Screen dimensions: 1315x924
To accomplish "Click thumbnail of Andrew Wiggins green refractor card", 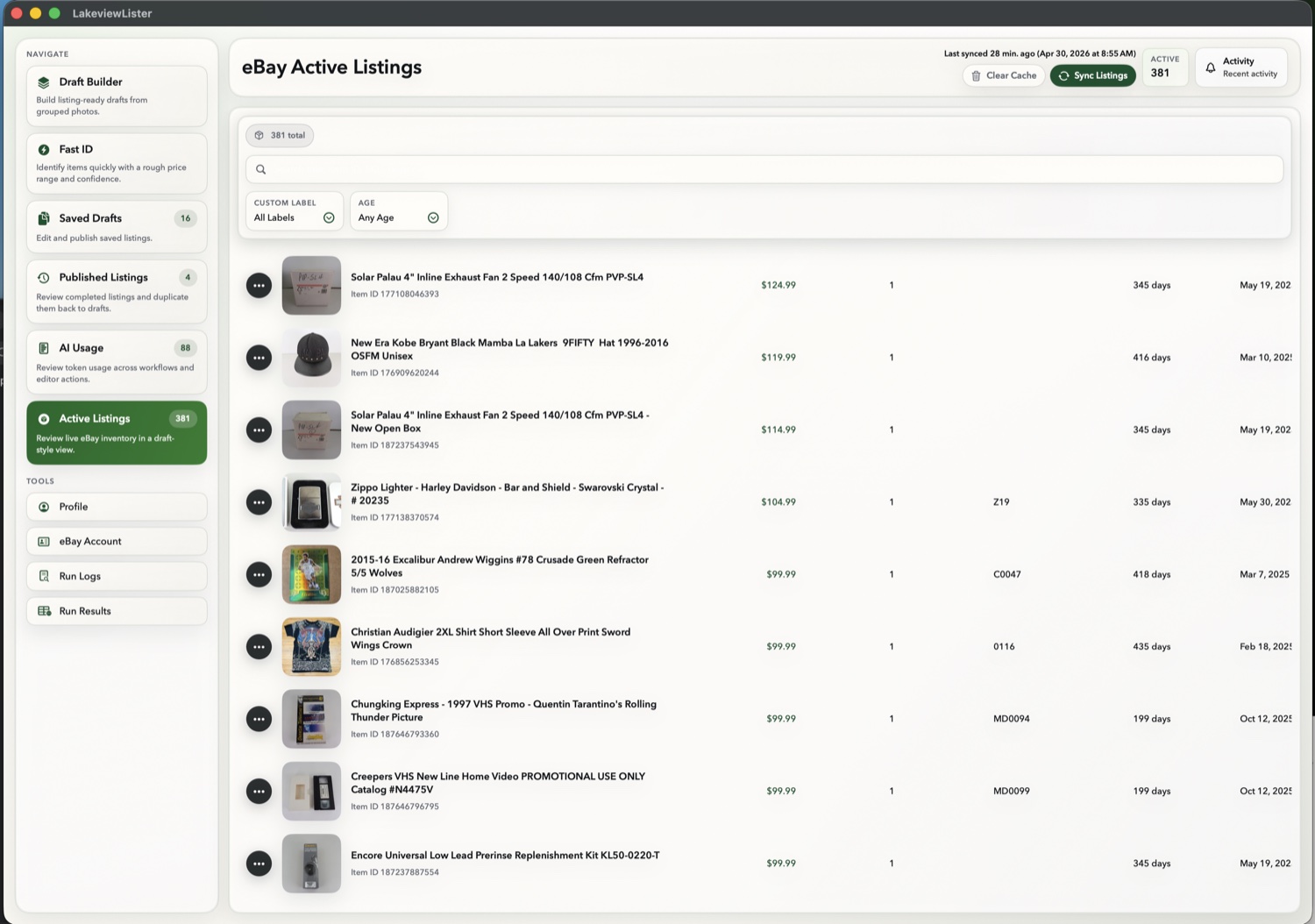I will pyautogui.click(x=311, y=575).
